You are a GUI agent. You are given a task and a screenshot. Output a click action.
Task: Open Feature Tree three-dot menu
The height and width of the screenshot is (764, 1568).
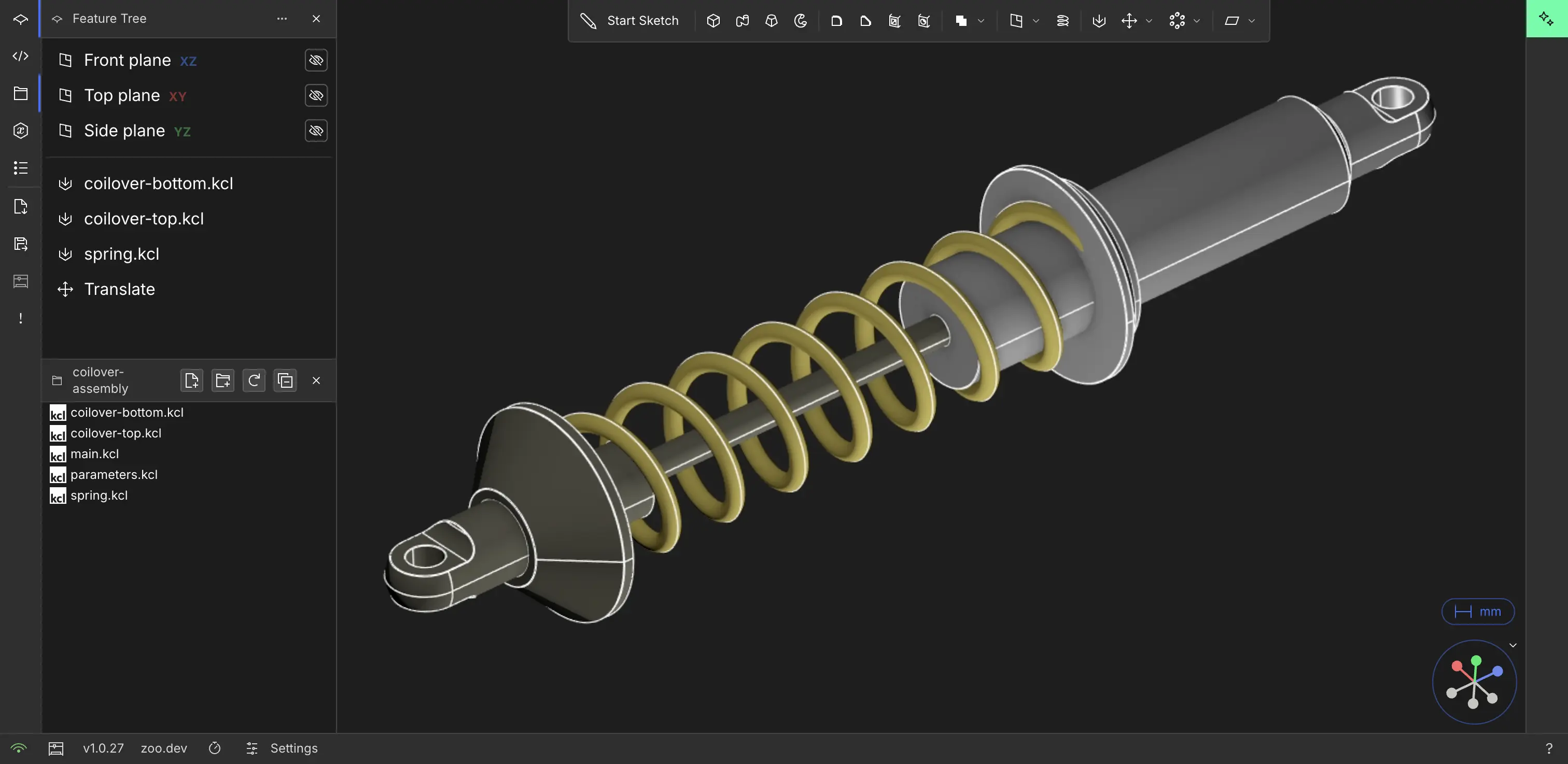tap(282, 19)
